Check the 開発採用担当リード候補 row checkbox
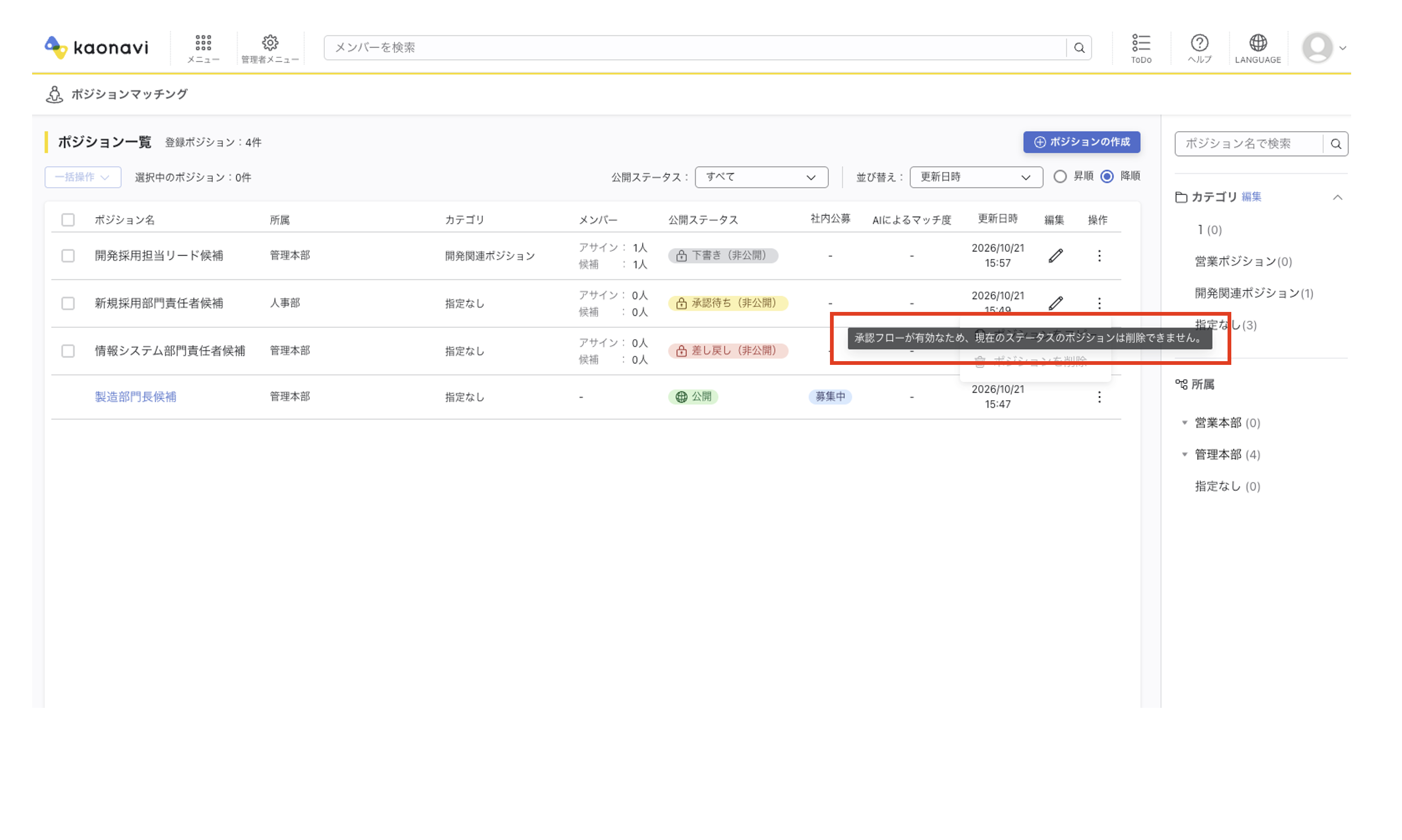The width and height of the screenshot is (1402, 840). click(68, 255)
